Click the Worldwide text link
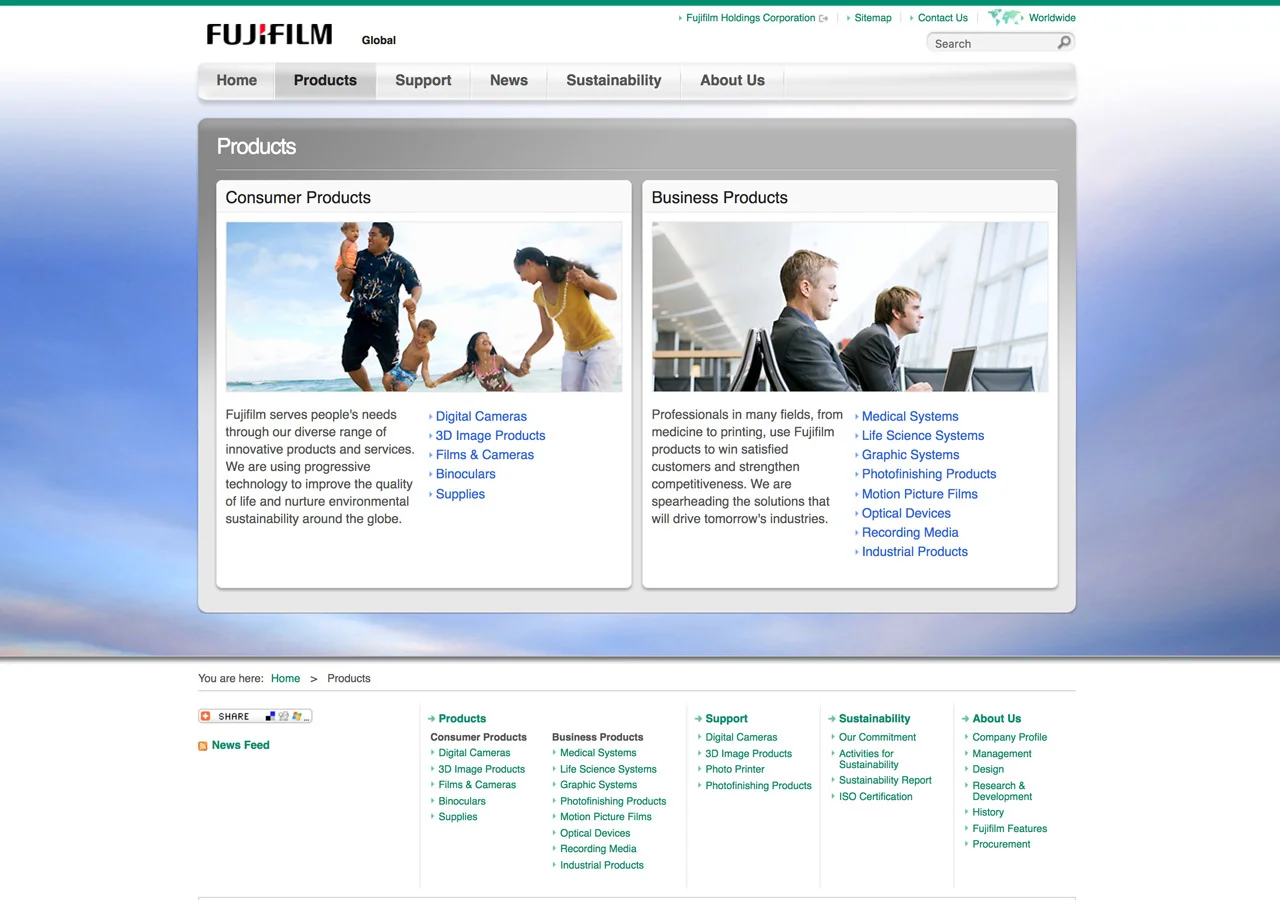The height and width of the screenshot is (900, 1280). (x=1052, y=18)
